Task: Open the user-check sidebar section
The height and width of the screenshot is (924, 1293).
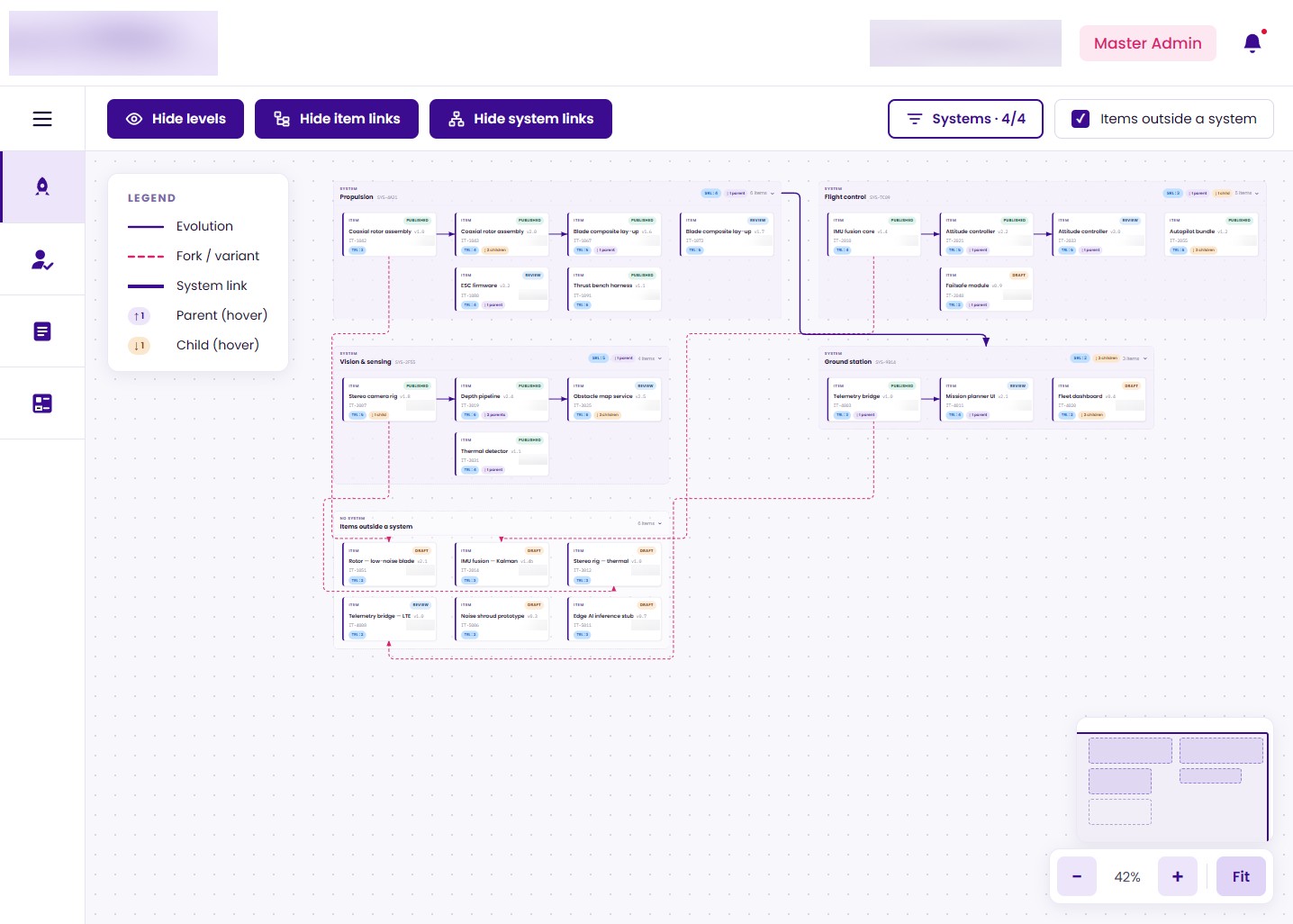Action: click(x=42, y=259)
